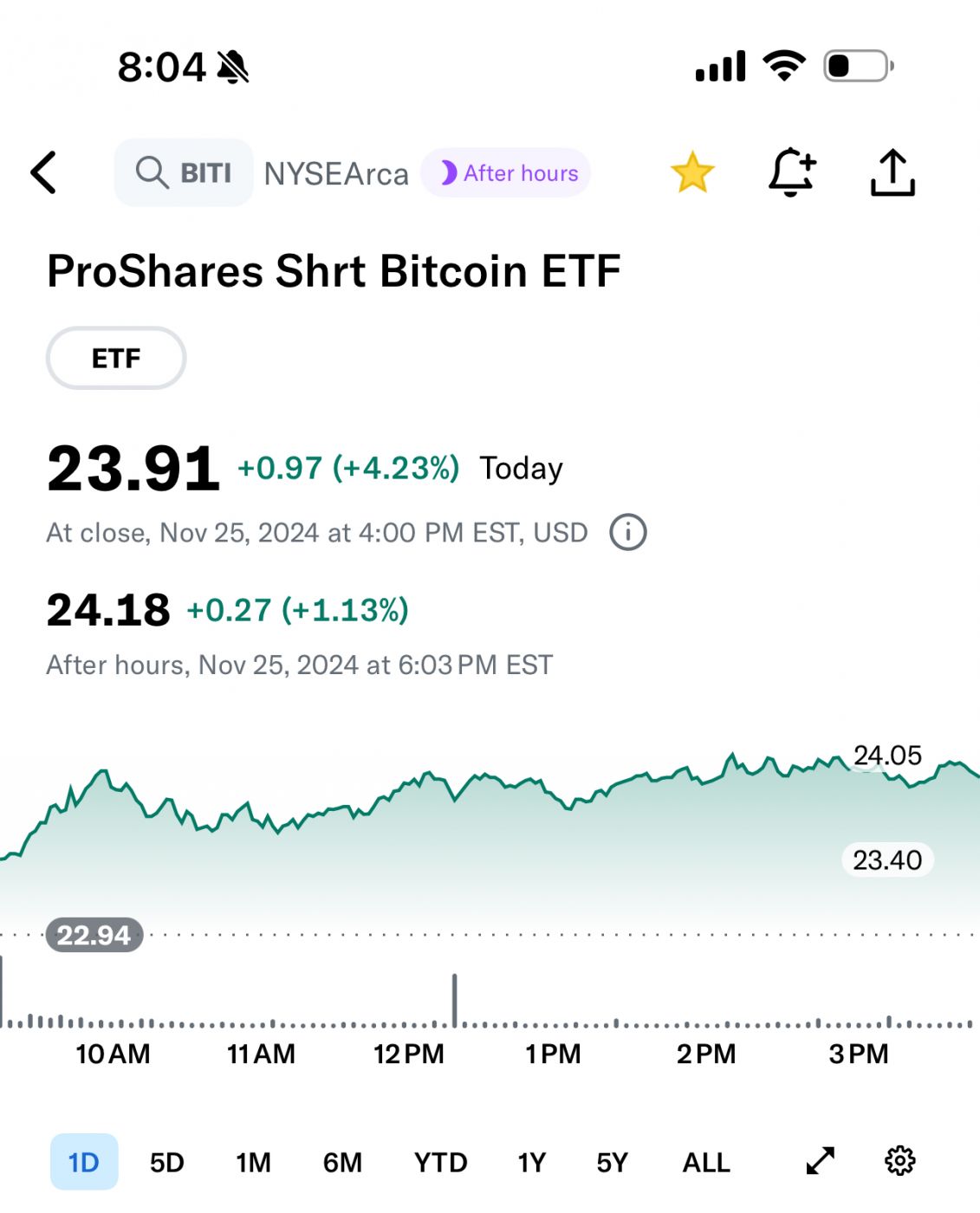Tap the magnifying glass search icon
Image resolution: width=980 pixels, height=1213 pixels.
pyautogui.click(x=152, y=172)
